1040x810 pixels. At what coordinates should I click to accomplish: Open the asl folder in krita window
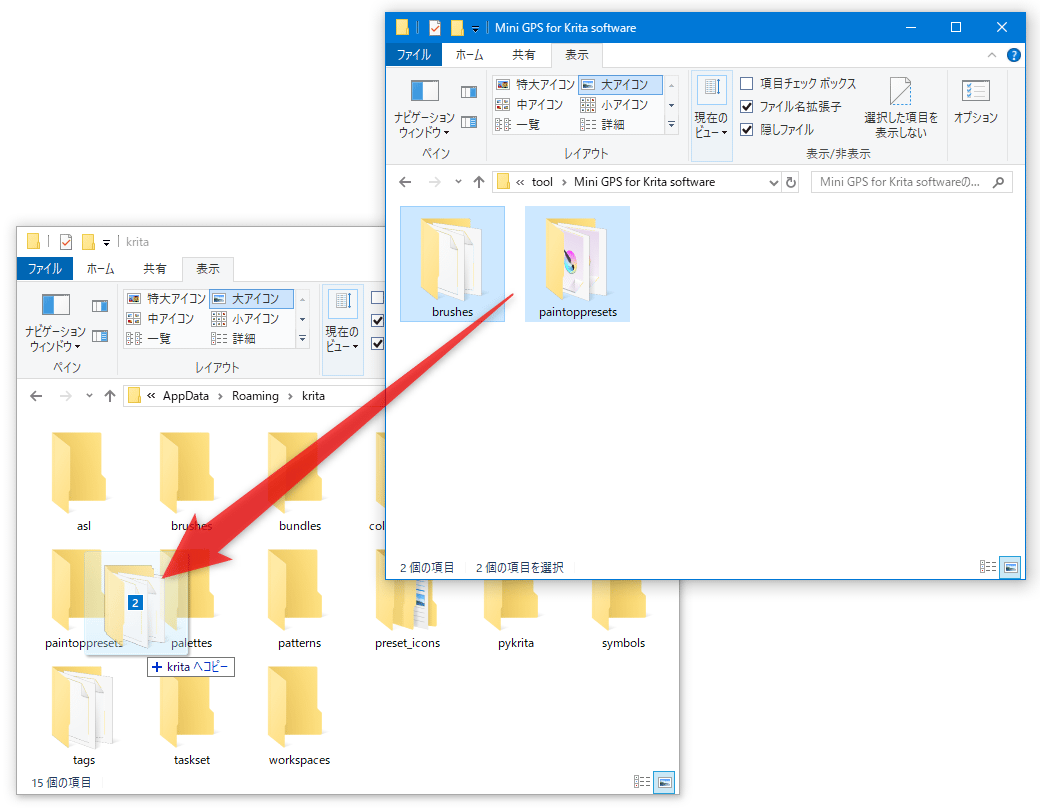tap(83, 482)
